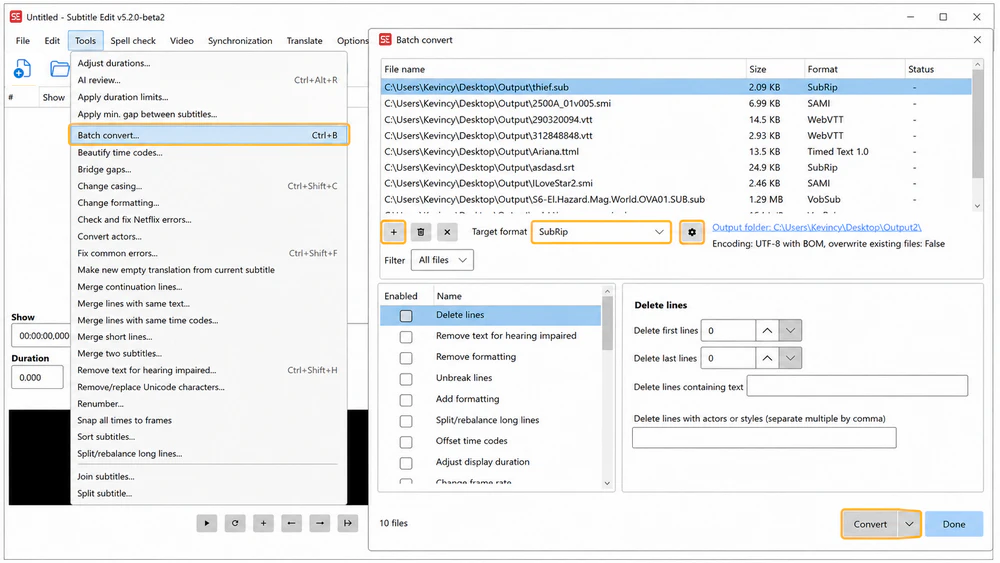Open the All files filter dropdown
This screenshot has width=1000, height=563.
click(442, 260)
